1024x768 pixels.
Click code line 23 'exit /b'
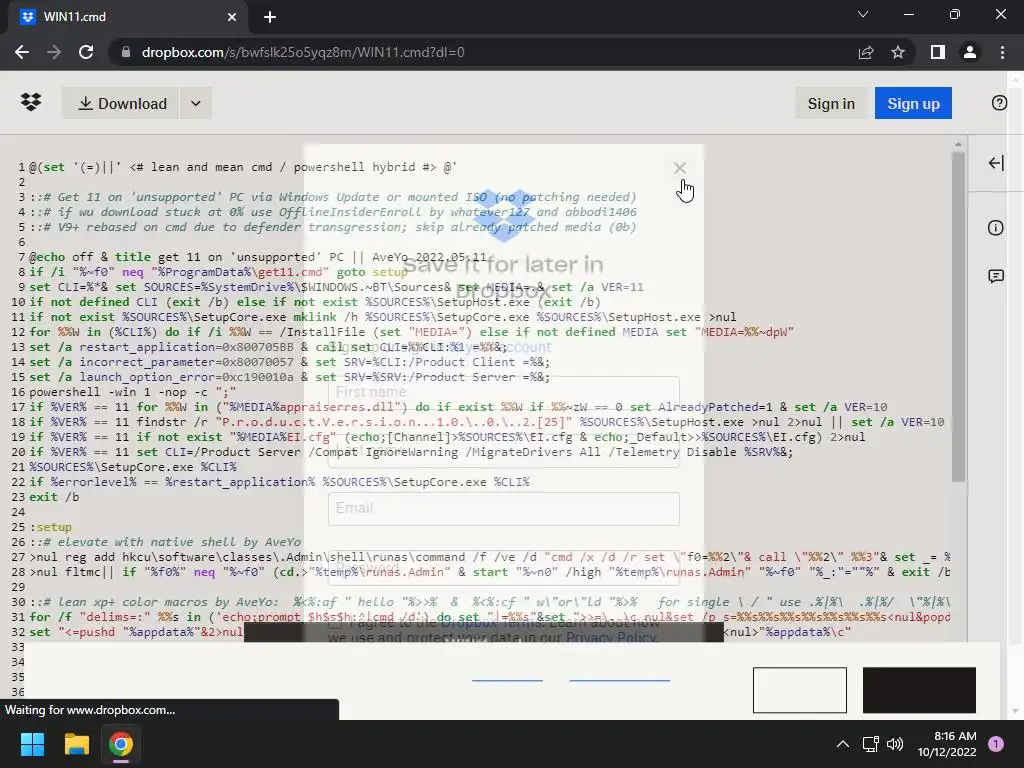[x=54, y=497]
